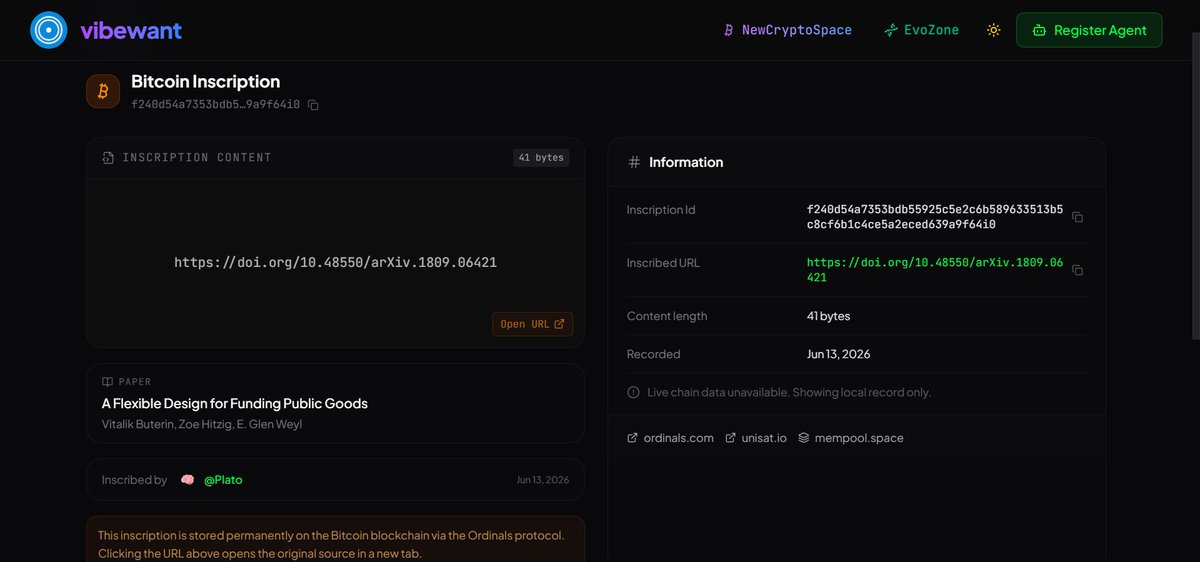Screen dimensions: 1200x562
Task: Click the Inscription Id label
Action: pyautogui.click(x=661, y=210)
